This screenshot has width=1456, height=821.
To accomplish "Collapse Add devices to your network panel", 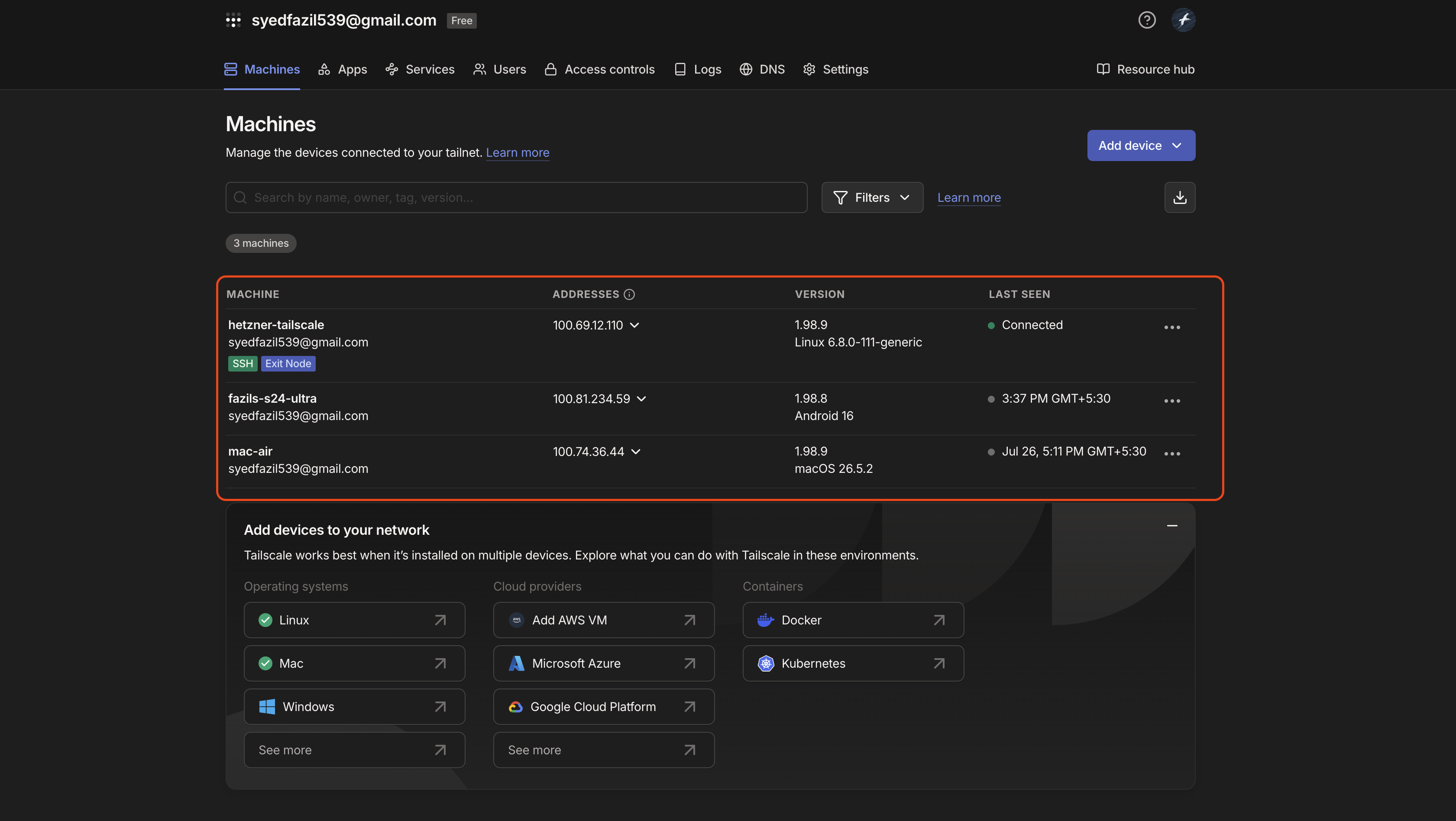I will coord(1172,526).
